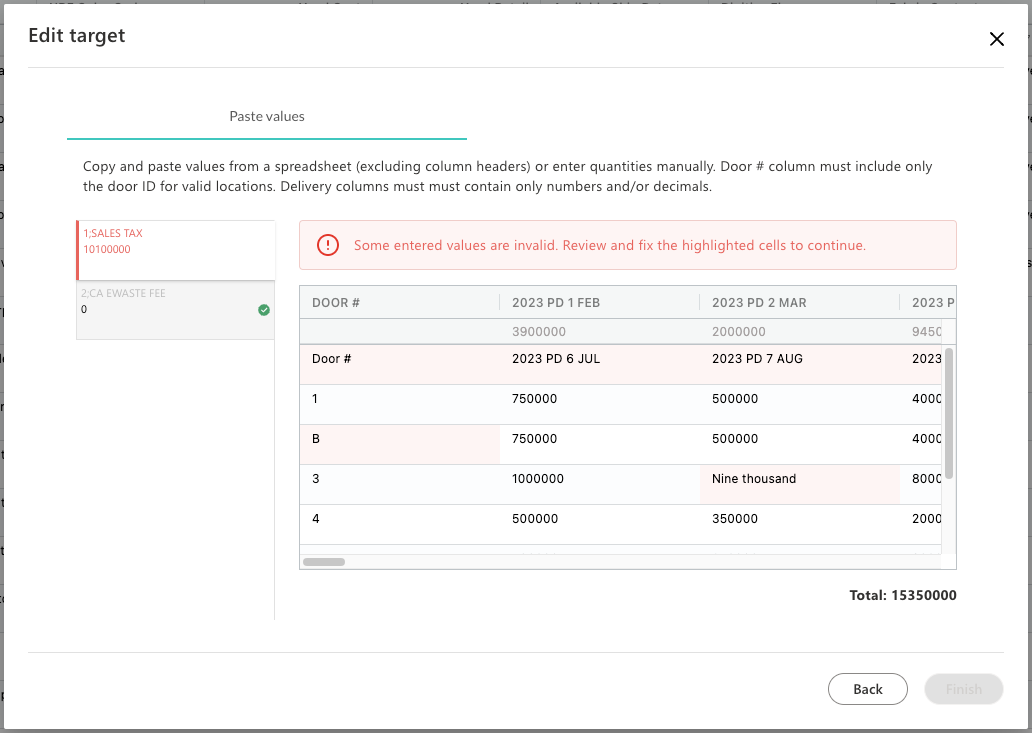This screenshot has height=733, width=1032.
Task: Click 500000 under MAR in row B
Action: point(799,444)
